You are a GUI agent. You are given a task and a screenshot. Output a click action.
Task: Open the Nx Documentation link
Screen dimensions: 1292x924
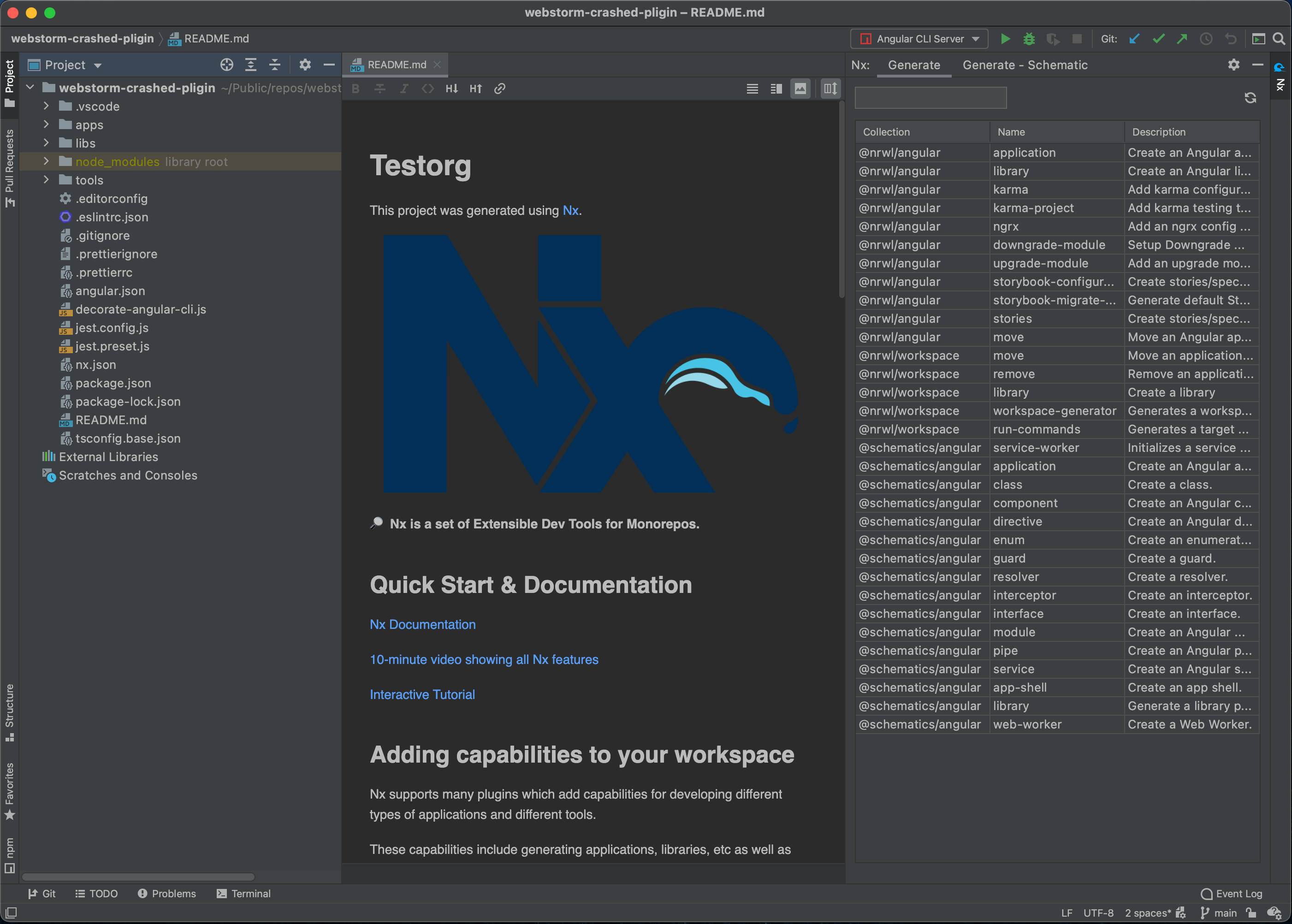[422, 624]
